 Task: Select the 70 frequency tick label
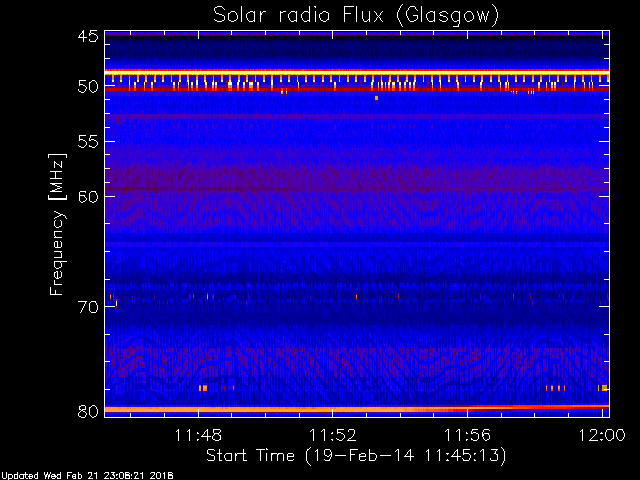point(88,307)
